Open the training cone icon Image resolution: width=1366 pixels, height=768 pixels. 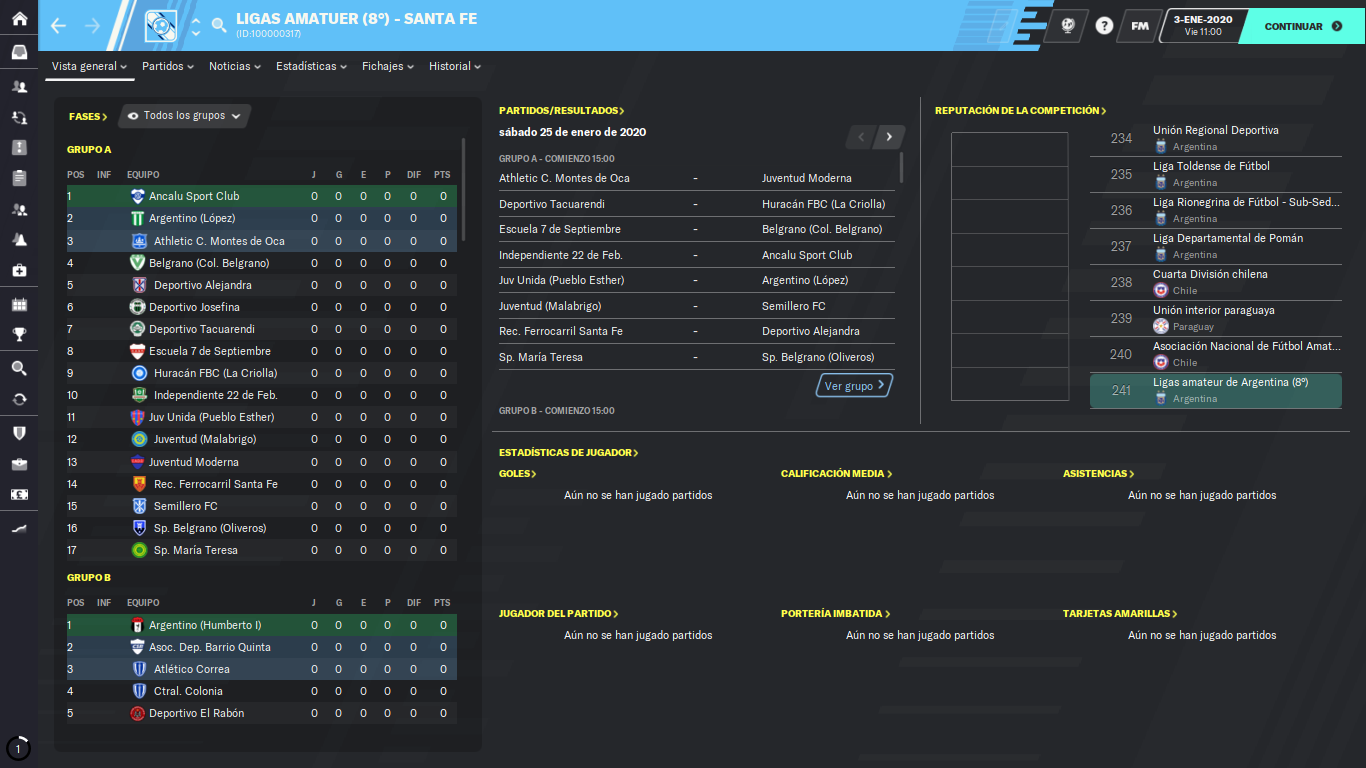click(18, 240)
